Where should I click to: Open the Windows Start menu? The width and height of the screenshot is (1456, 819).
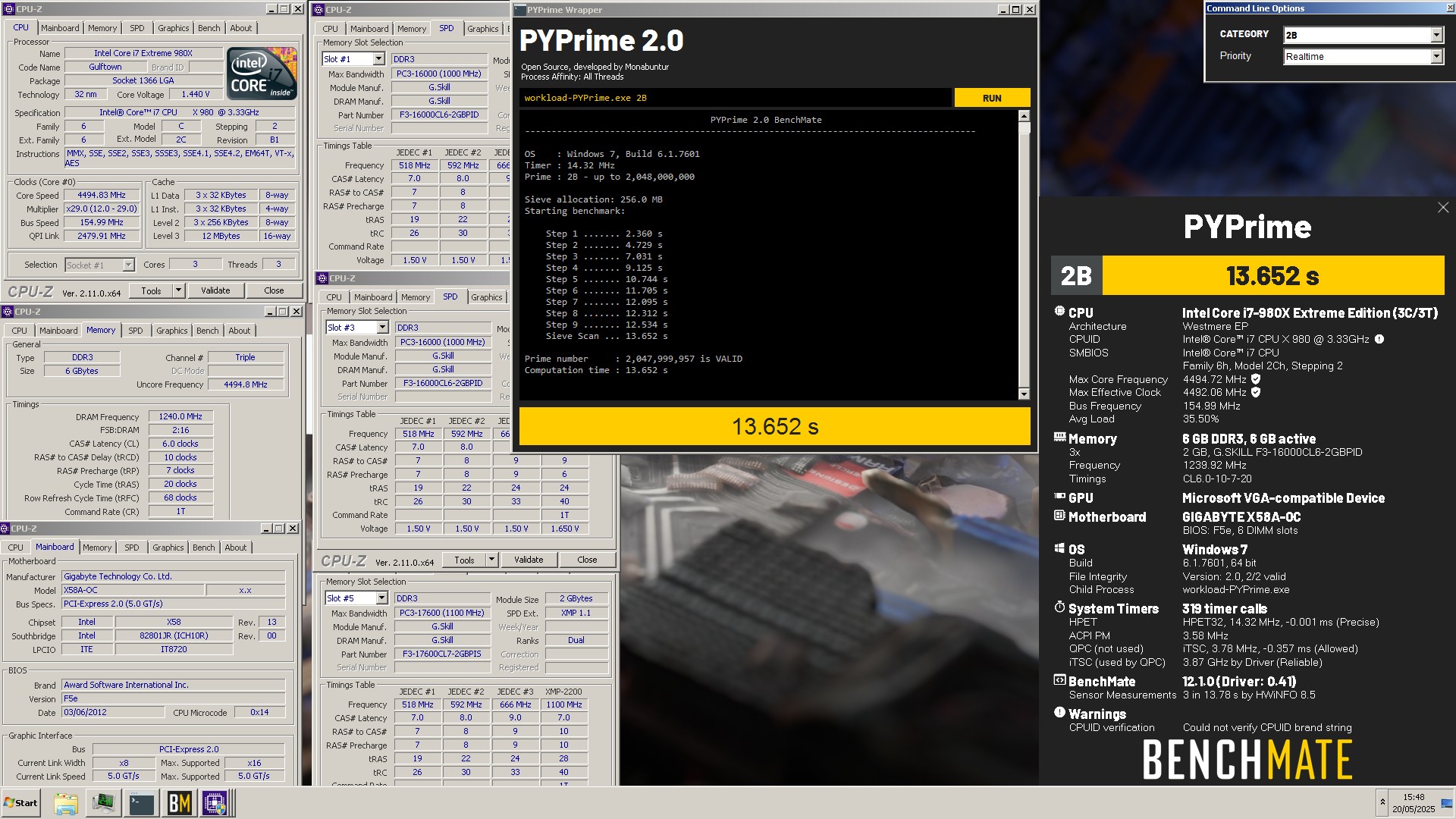[20, 803]
